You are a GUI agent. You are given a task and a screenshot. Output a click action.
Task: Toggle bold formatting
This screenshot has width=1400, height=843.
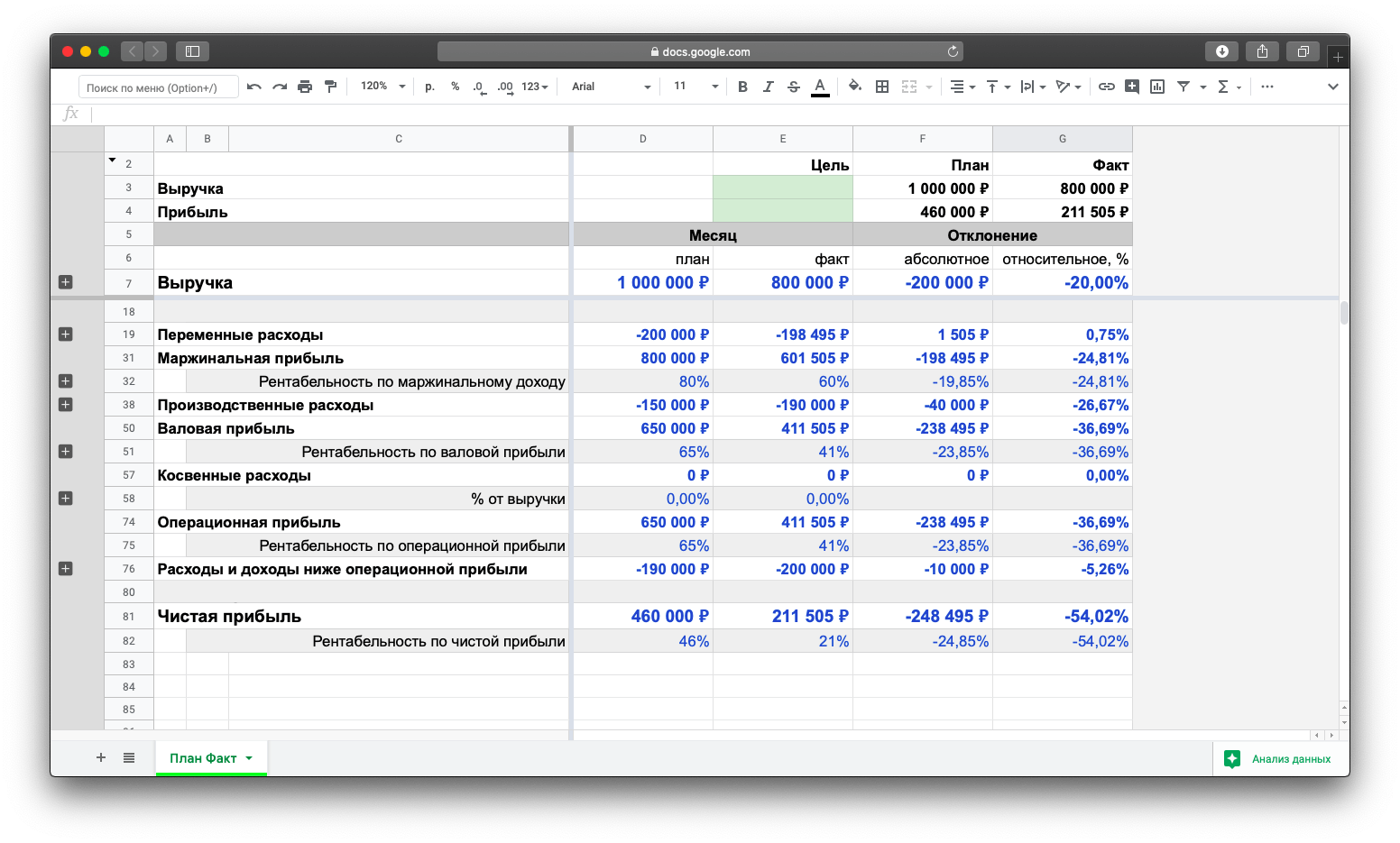pyautogui.click(x=742, y=87)
